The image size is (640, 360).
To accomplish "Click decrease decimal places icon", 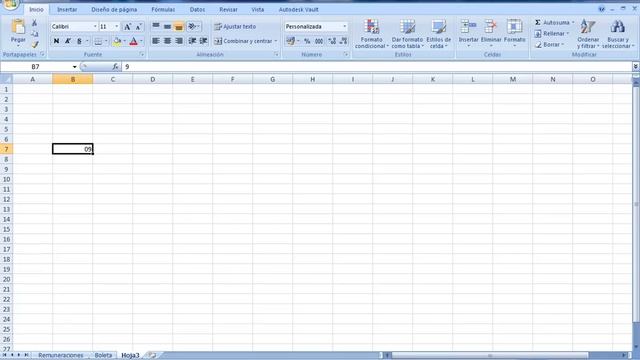I will 343,41.
